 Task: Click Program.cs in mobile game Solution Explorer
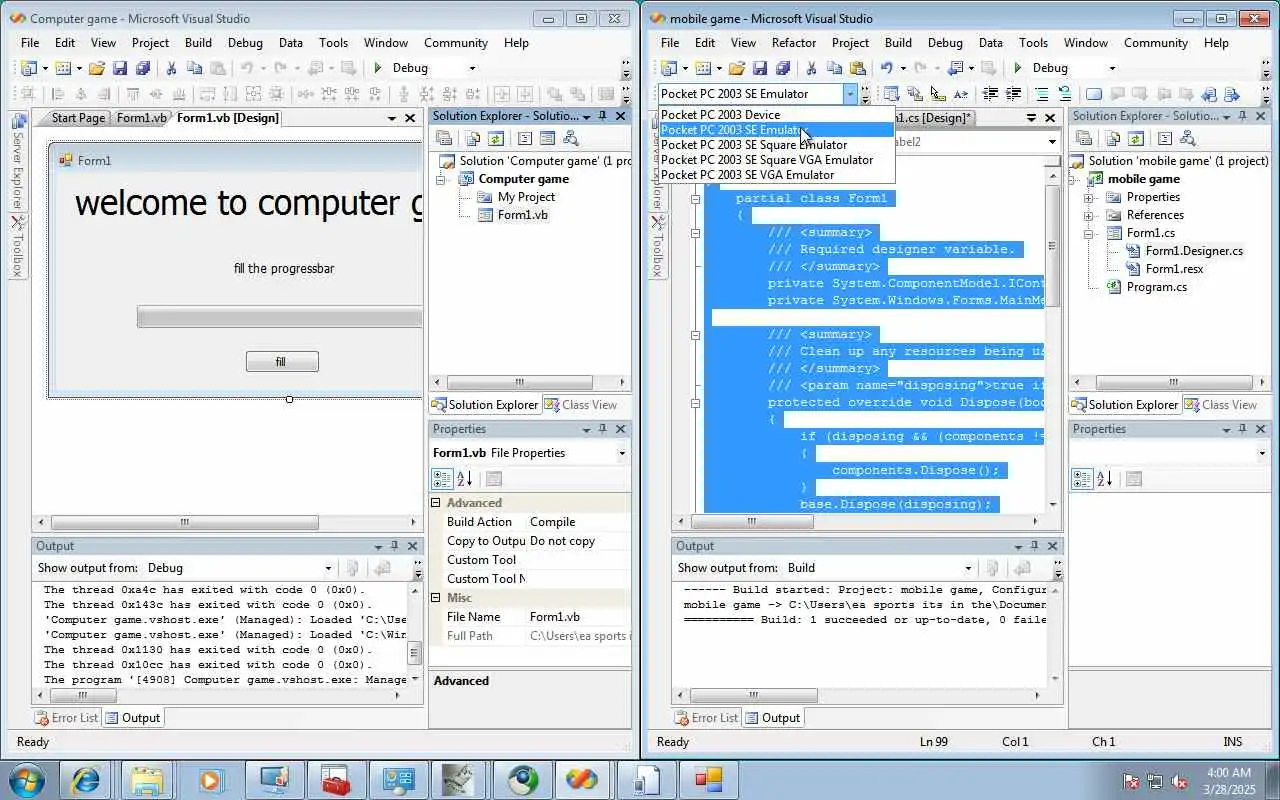coord(1156,287)
